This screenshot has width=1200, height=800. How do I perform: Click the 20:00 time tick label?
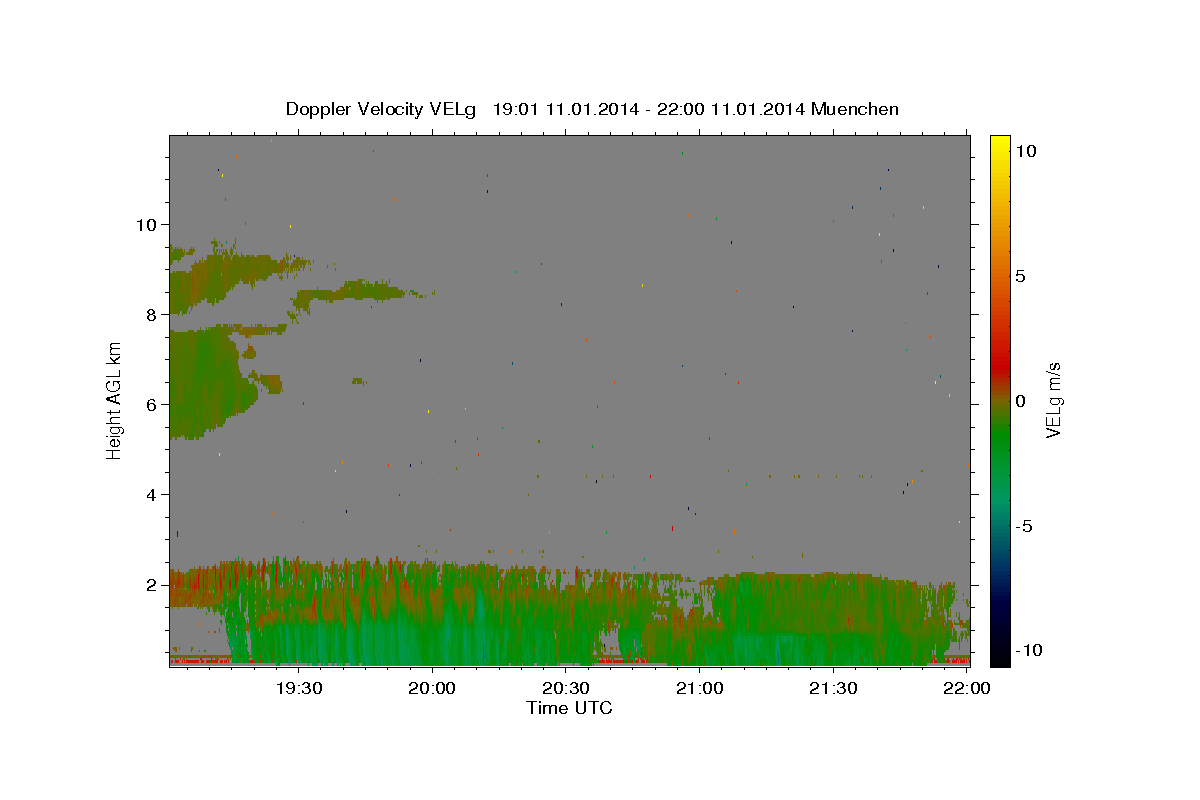pyautogui.click(x=433, y=688)
